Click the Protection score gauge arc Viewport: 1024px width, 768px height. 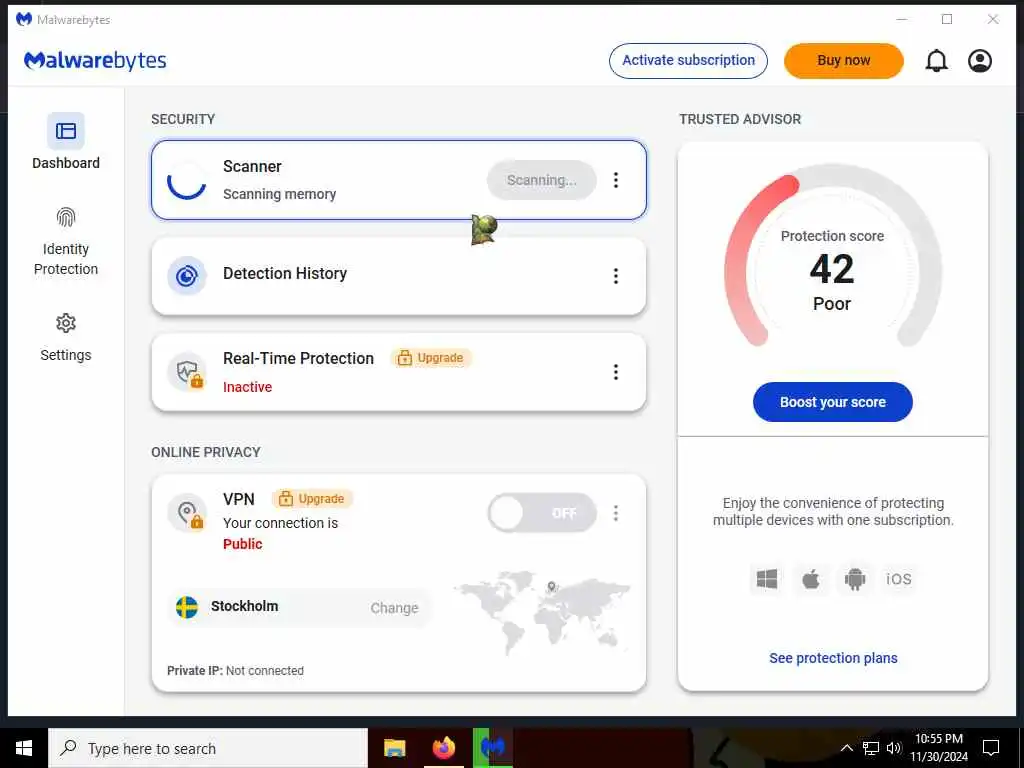[x=833, y=255]
